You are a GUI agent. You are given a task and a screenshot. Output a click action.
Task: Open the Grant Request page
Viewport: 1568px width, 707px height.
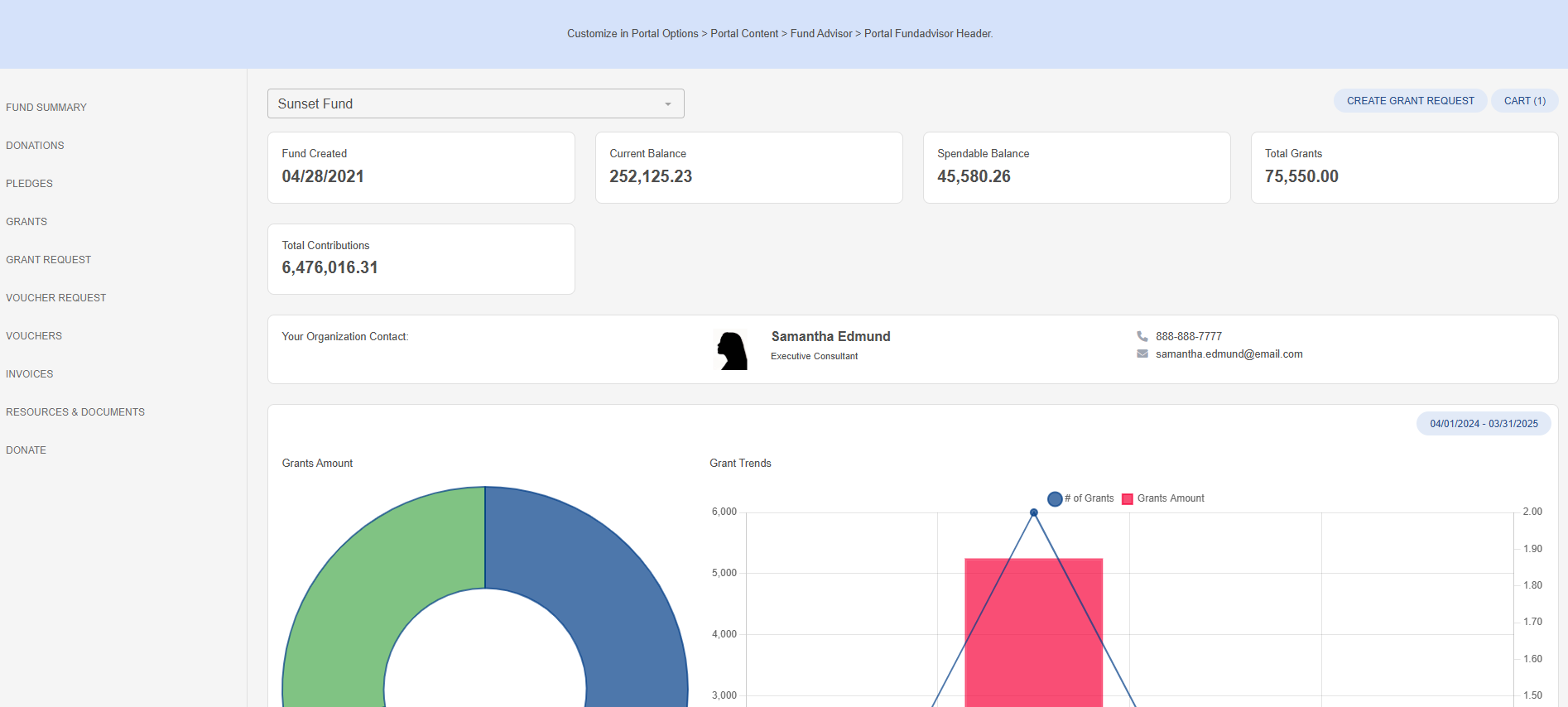point(48,260)
